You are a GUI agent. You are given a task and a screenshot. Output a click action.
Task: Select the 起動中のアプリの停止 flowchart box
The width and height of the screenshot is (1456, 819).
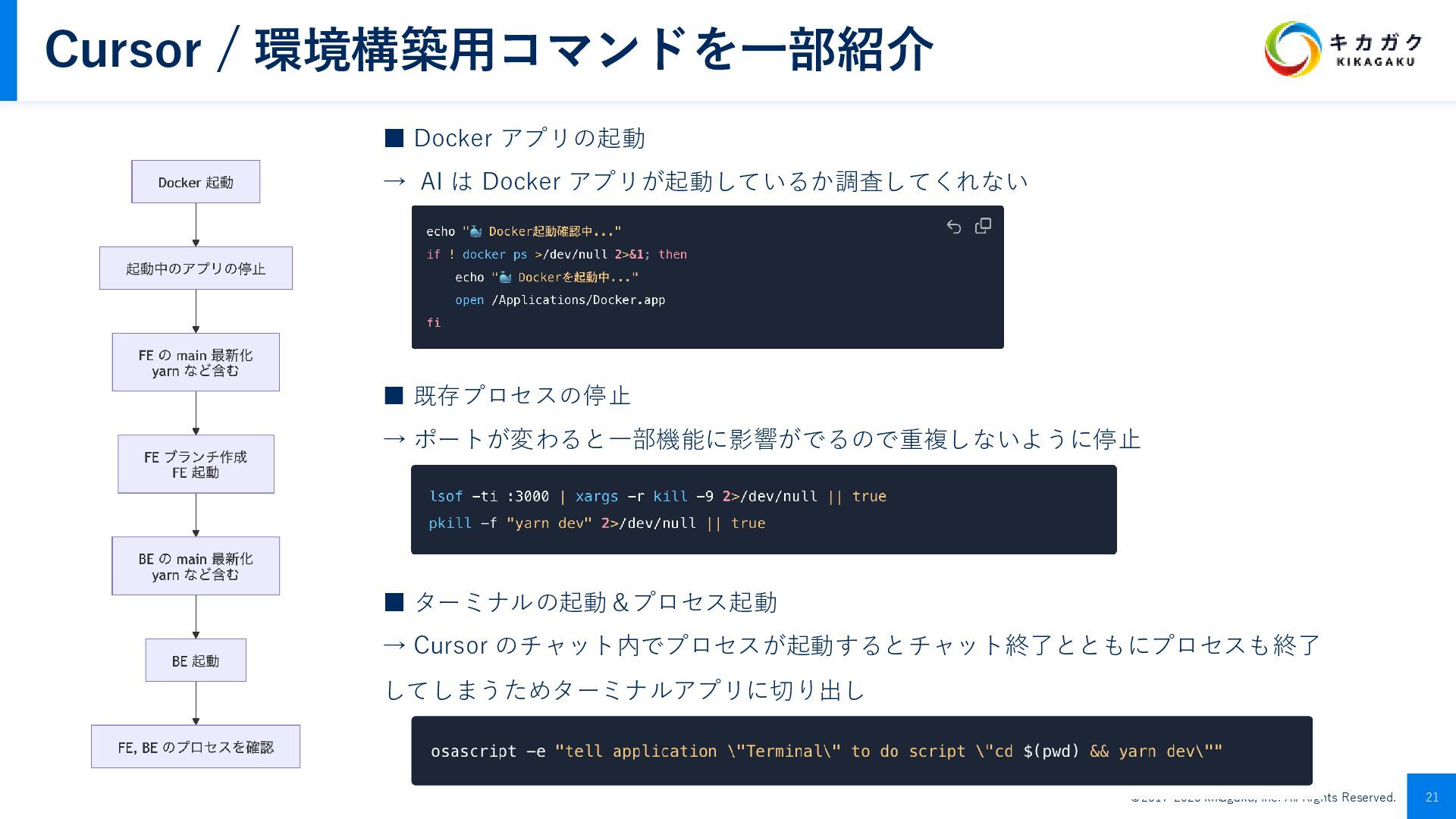click(196, 268)
